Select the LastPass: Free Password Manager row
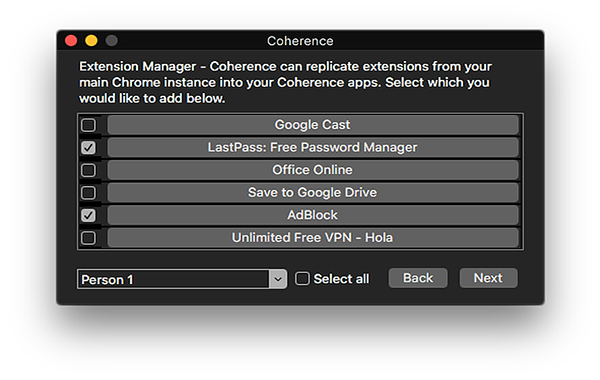The image size is (600, 380). point(313,147)
